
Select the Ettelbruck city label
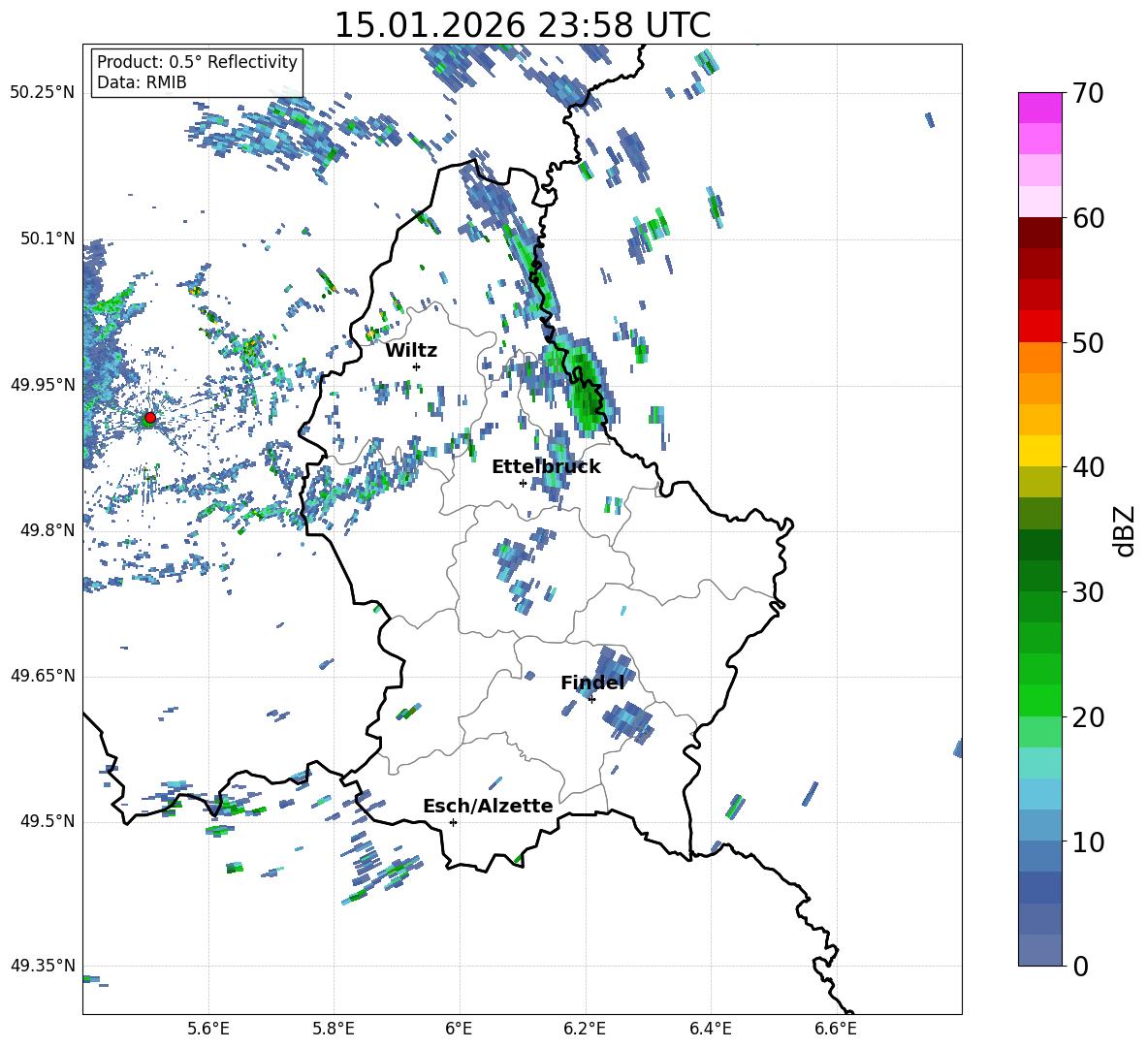[546, 467]
